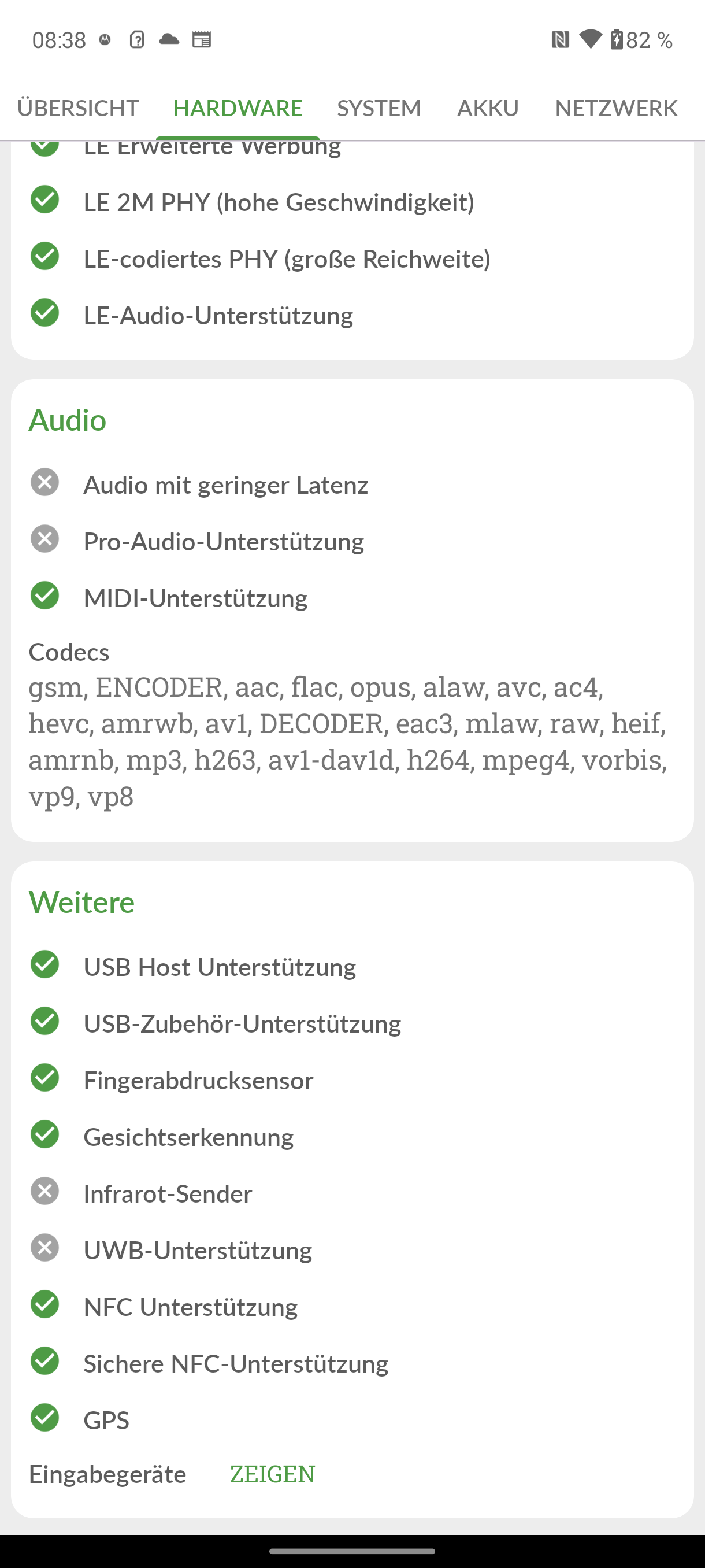Click gray X beside Infrarot-Sender
This screenshot has width=705, height=1568.
click(45, 1191)
